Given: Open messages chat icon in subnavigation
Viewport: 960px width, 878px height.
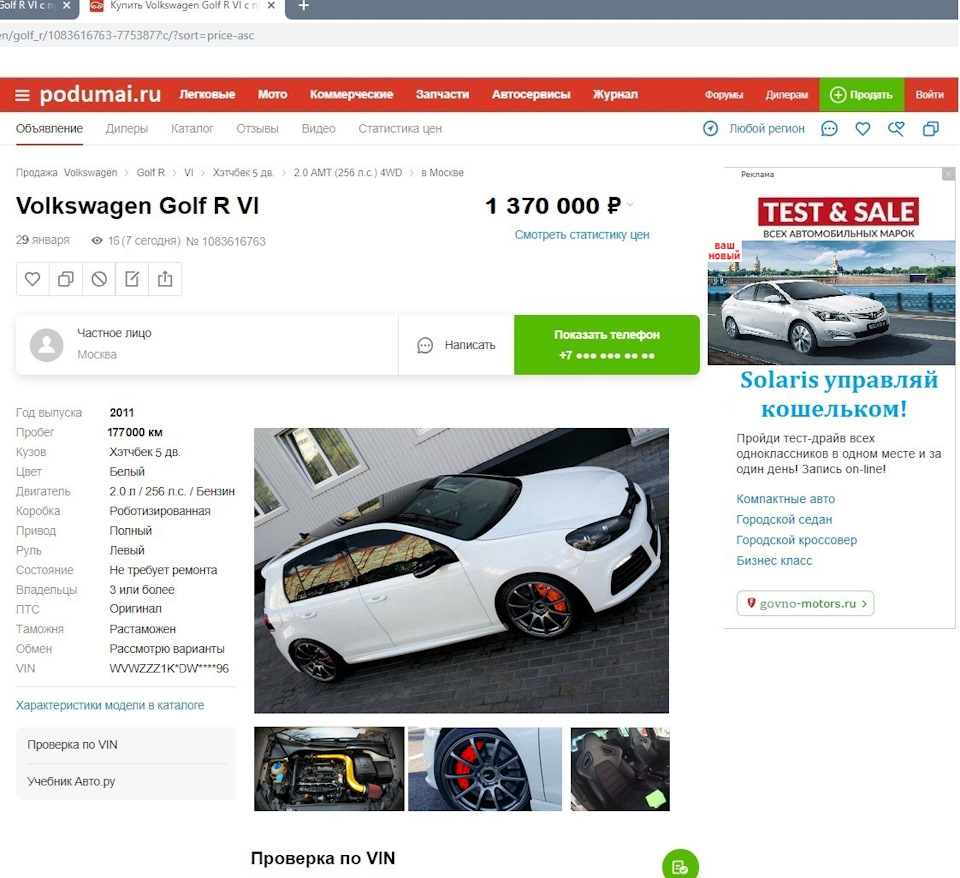Looking at the screenshot, I should tap(829, 129).
